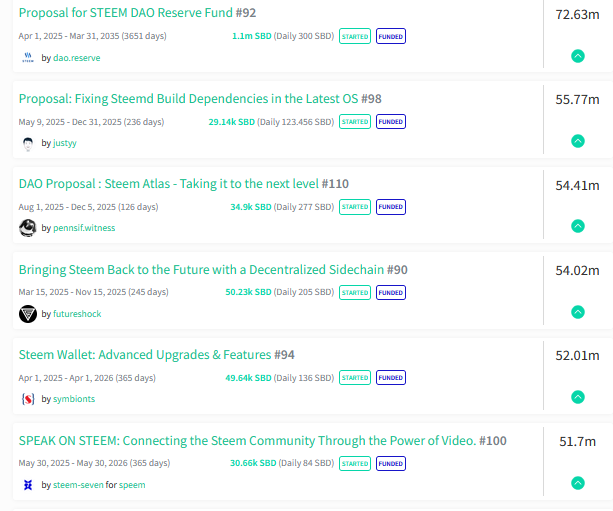Screen dimensions: 613x511
Task: Click the justyy author avatar icon
Action: [28, 143]
